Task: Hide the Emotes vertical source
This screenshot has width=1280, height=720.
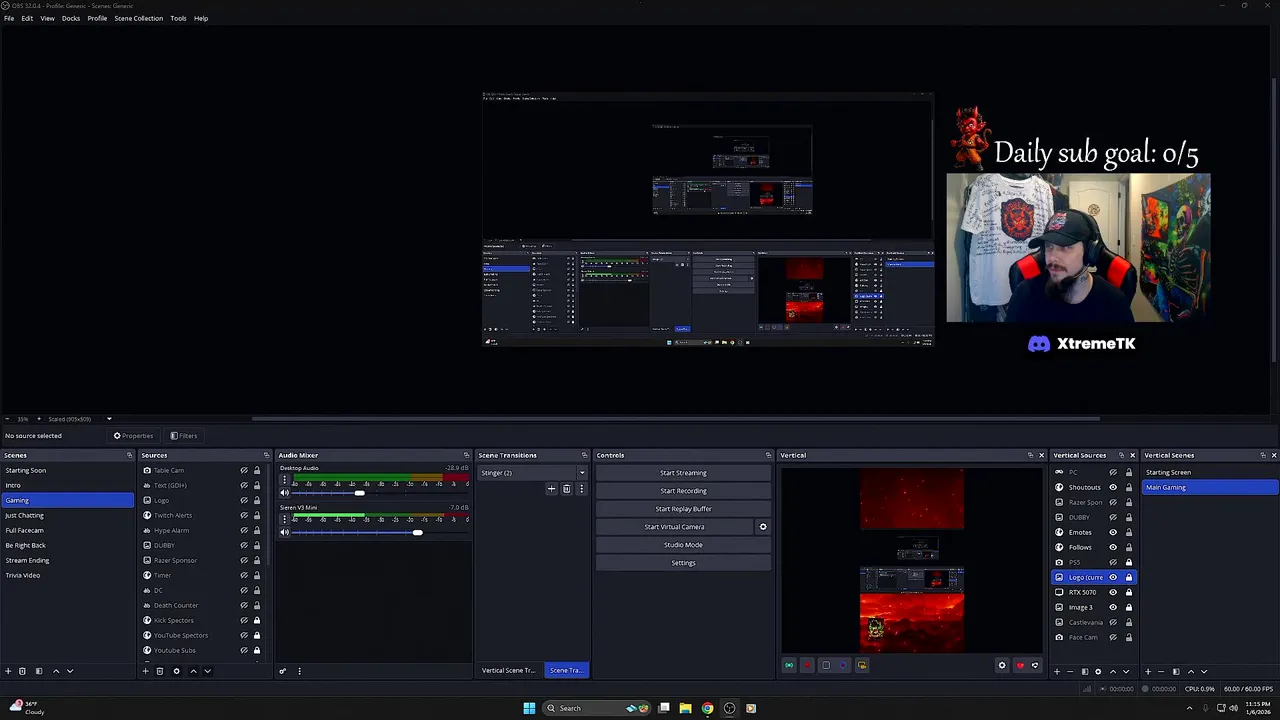Action: [x=1113, y=532]
